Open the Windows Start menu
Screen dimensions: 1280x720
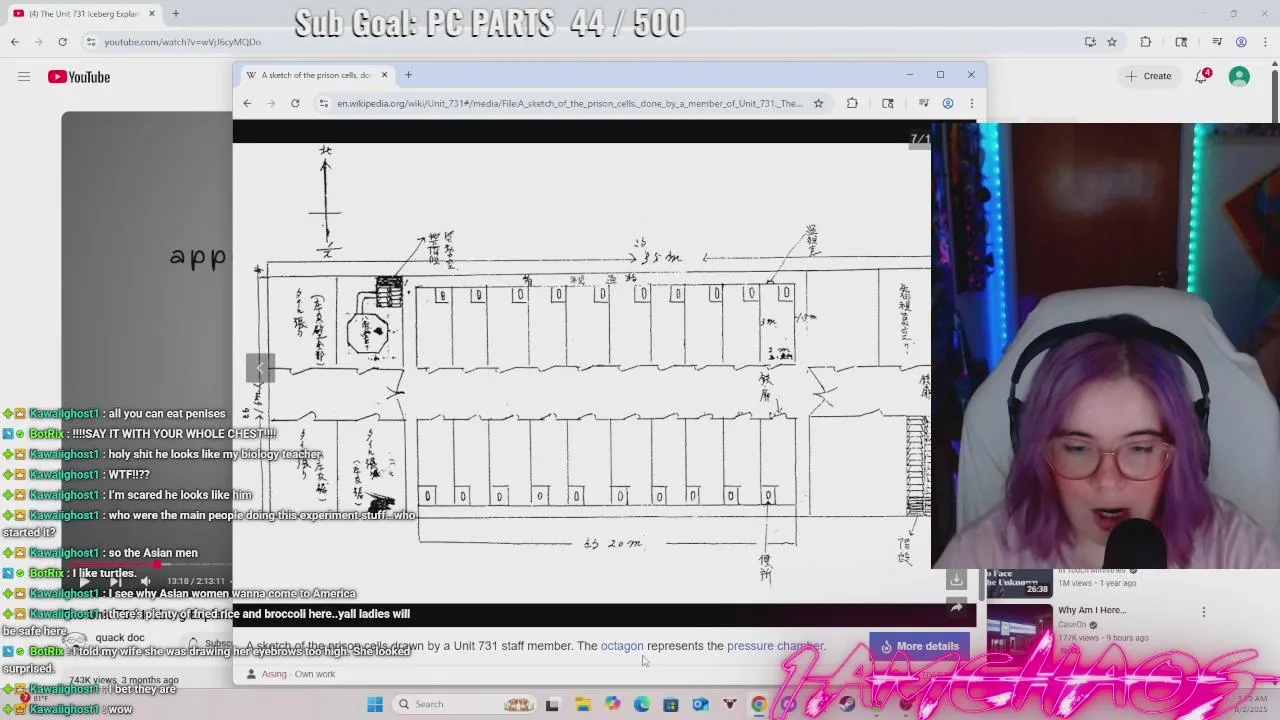[375, 704]
